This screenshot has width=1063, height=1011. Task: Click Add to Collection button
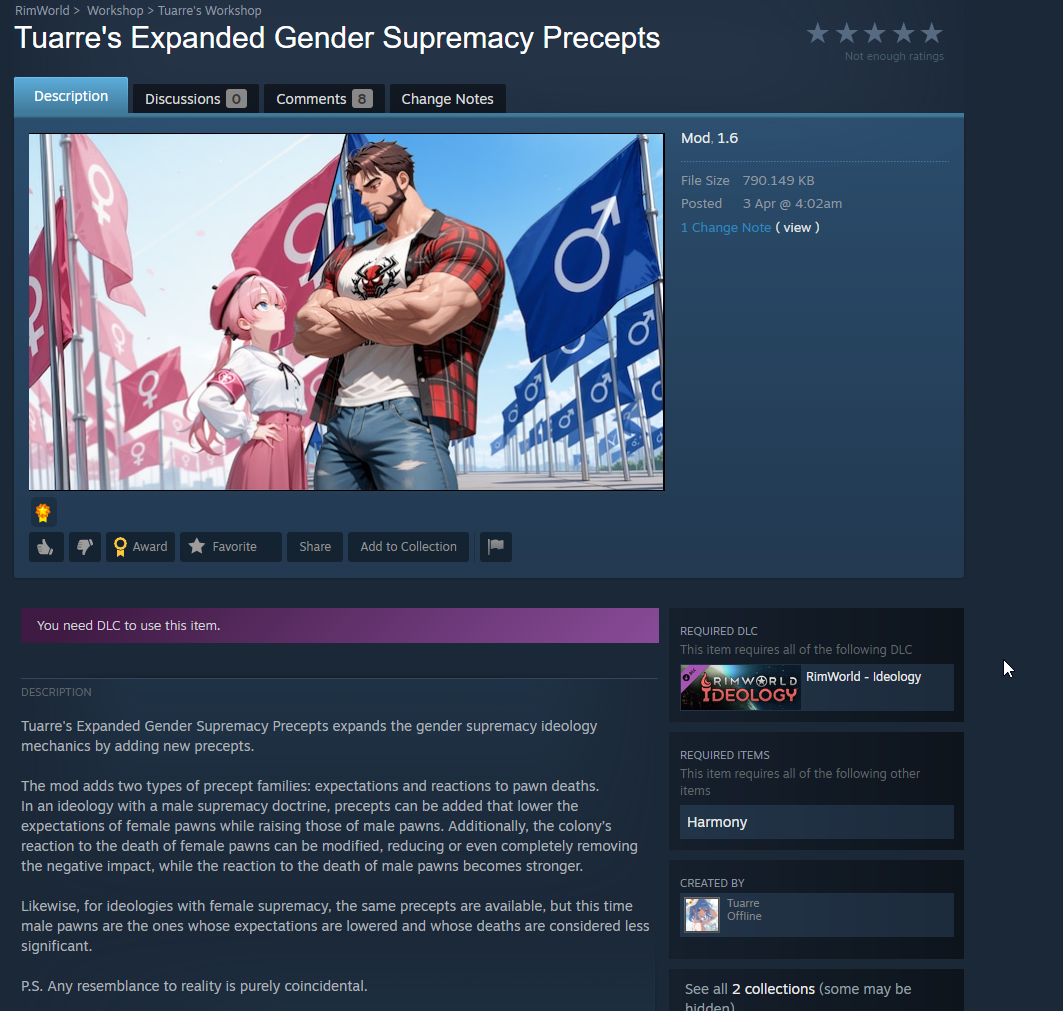(x=408, y=547)
